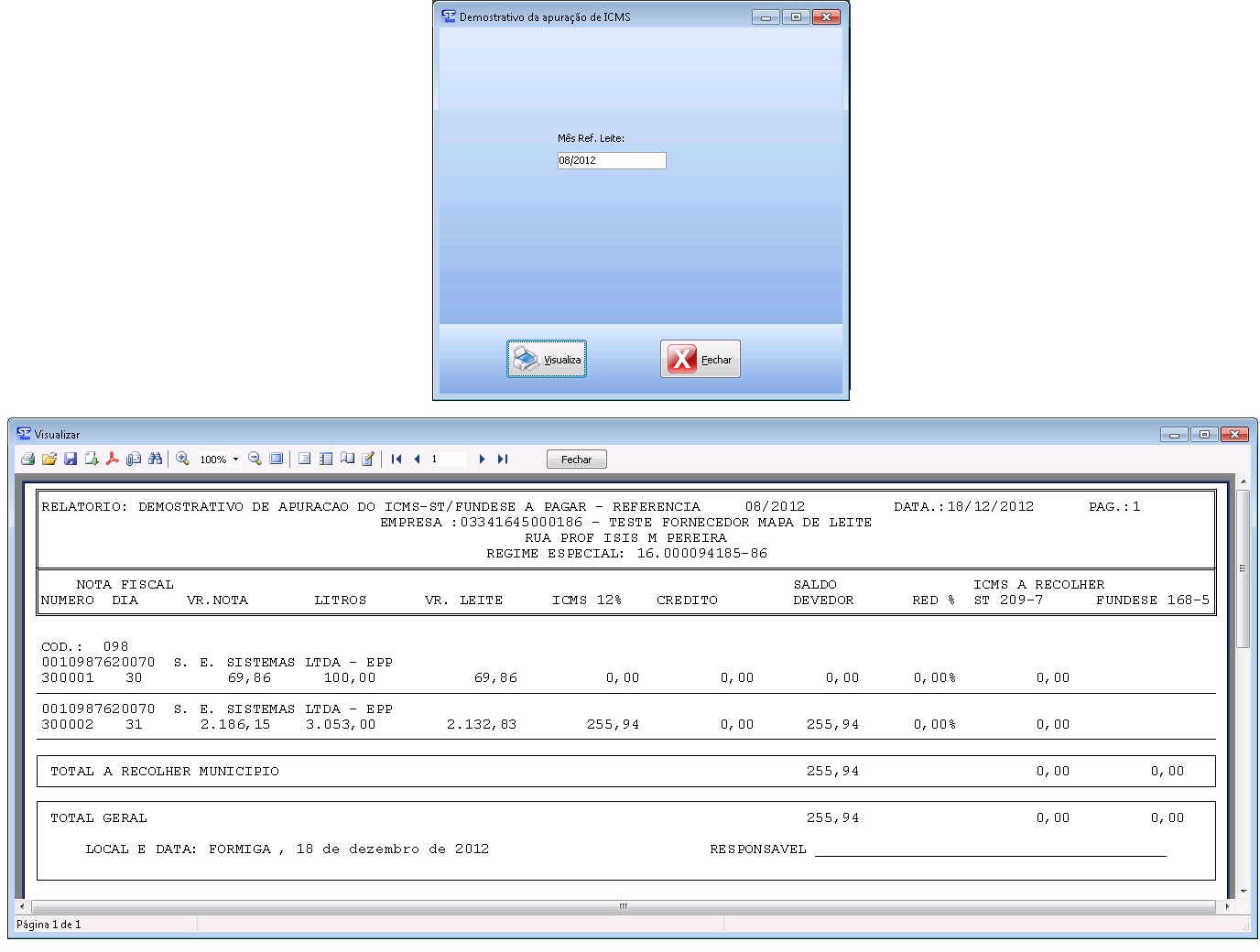Image resolution: width=1260 pixels, height=952 pixels.
Task: Click the print icon in preview toolbar
Action: tap(27, 459)
